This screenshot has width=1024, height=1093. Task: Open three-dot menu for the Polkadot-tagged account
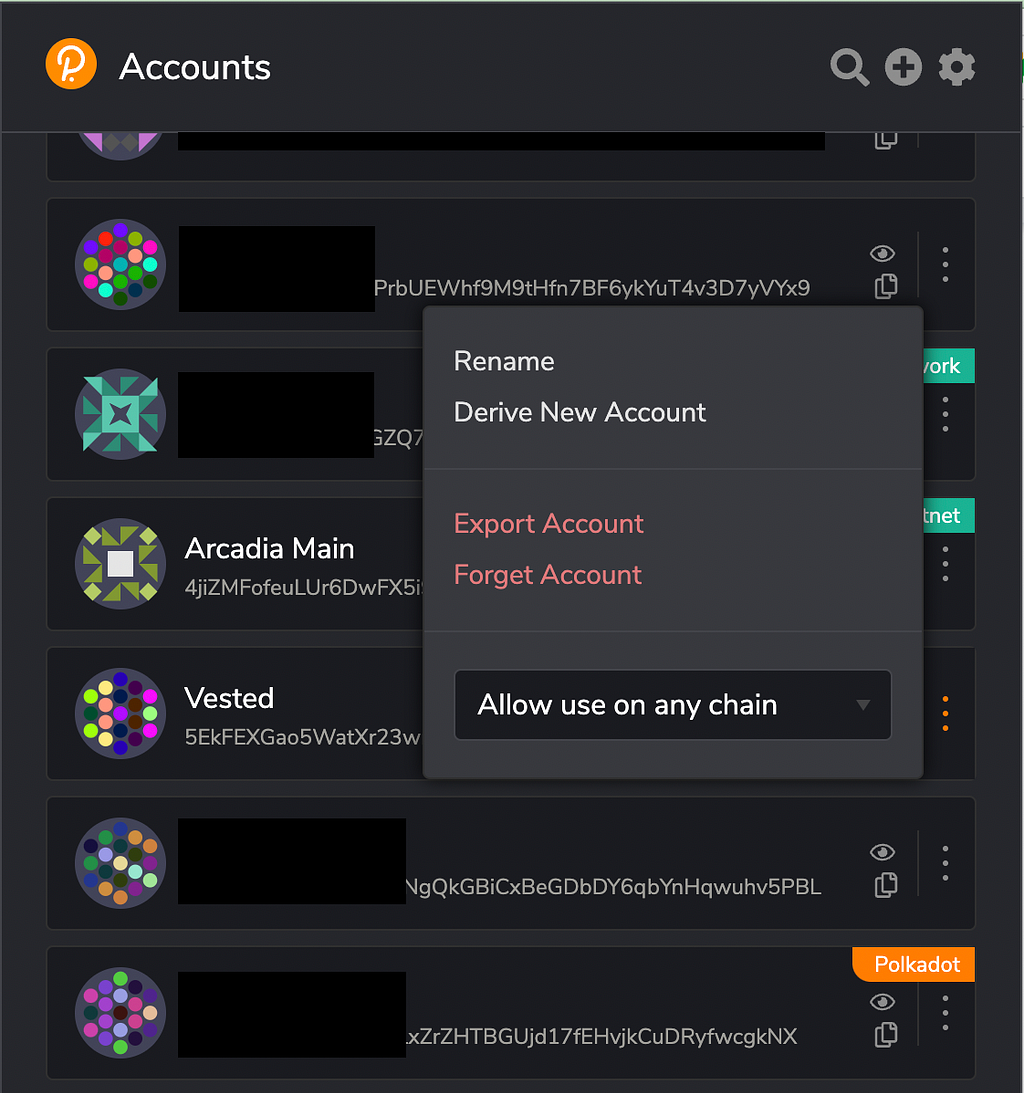click(x=945, y=1013)
